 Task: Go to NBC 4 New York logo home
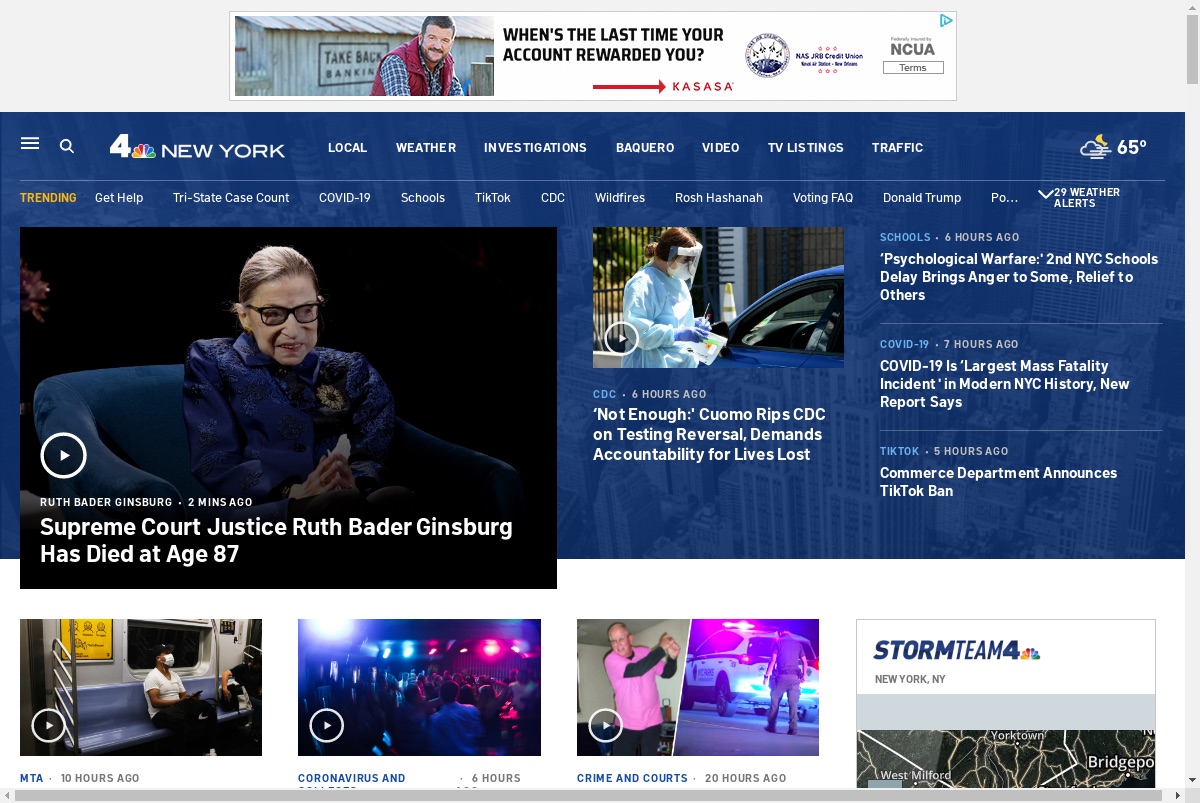pyautogui.click(x=197, y=147)
